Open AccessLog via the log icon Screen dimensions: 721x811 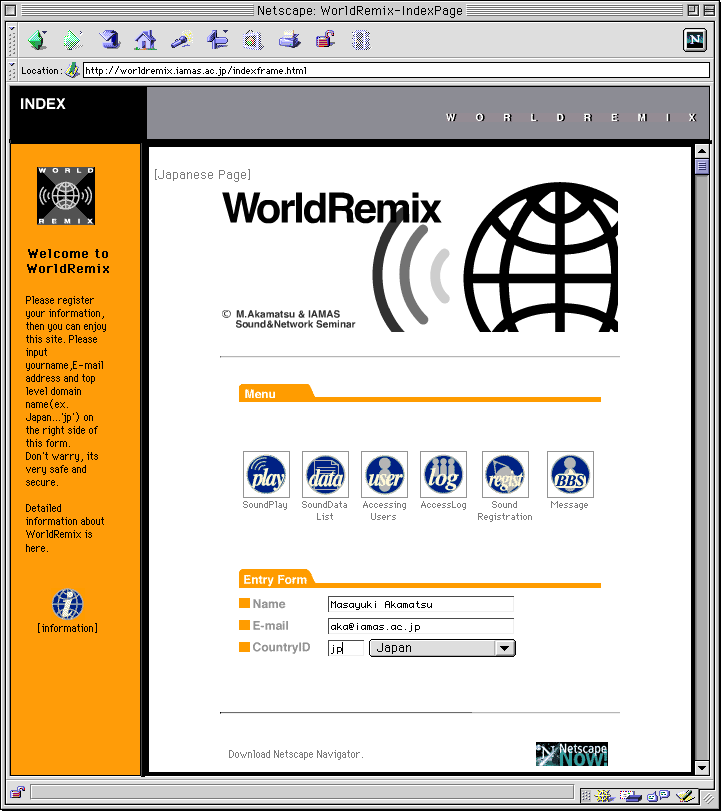point(443,474)
